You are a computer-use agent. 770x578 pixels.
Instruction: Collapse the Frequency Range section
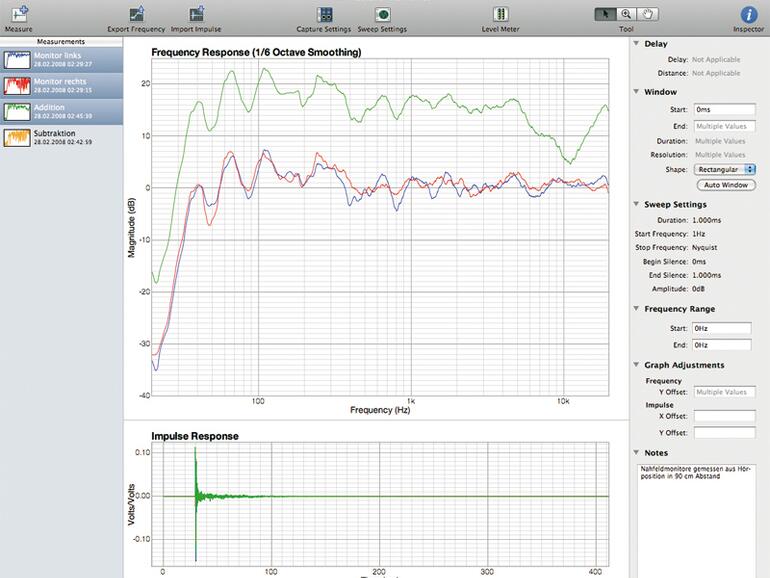point(637,309)
